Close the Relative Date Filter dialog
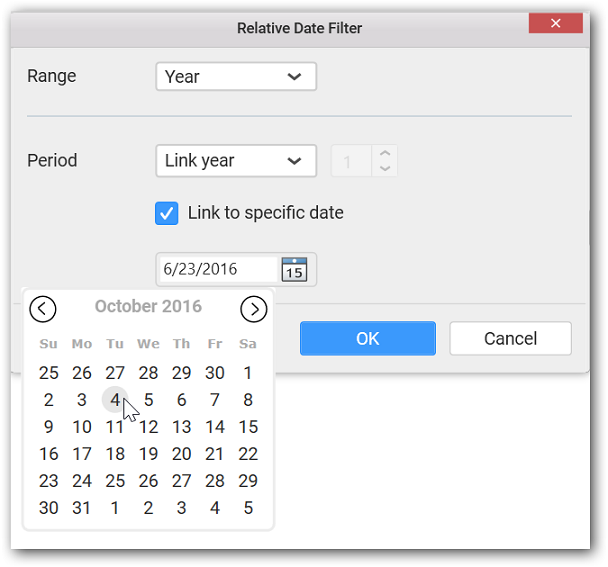The width and height of the screenshot is (608, 567). coord(556,23)
